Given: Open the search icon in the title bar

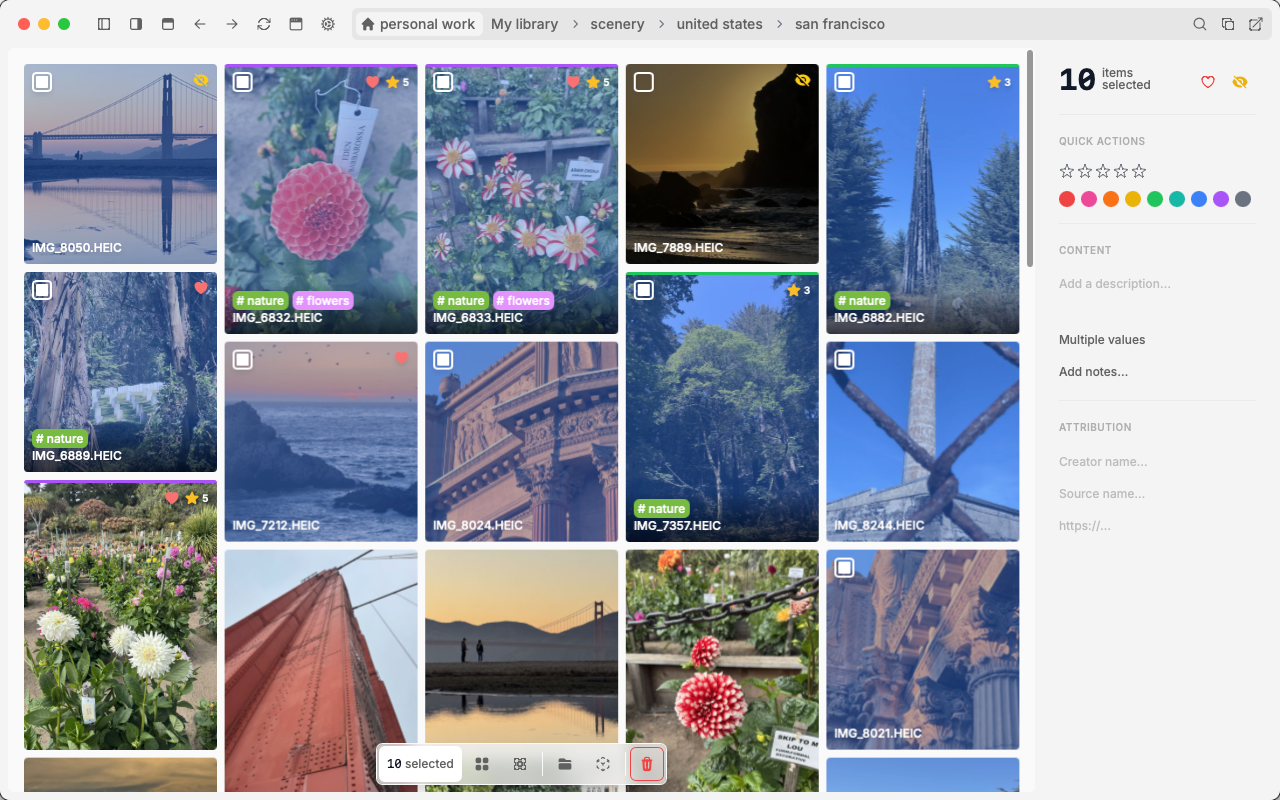Looking at the screenshot, I should (x=1199, y=23).
